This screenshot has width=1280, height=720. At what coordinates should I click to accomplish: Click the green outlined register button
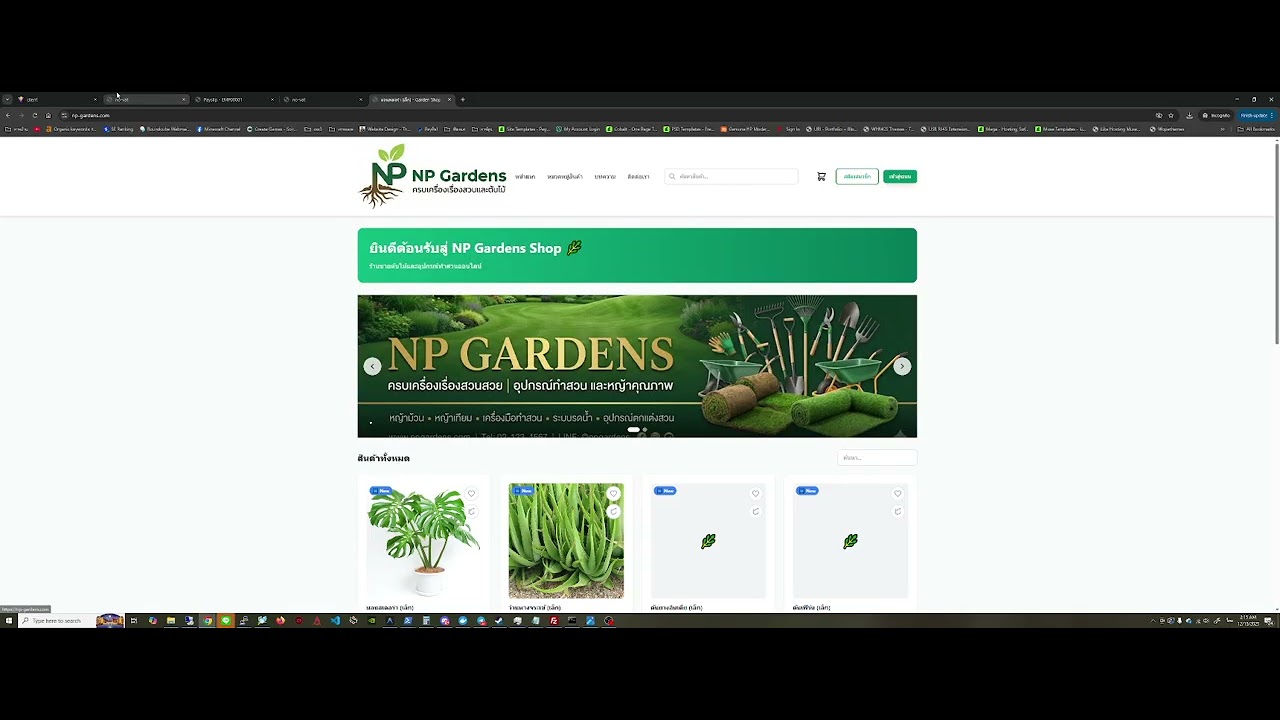coord(857,177)
